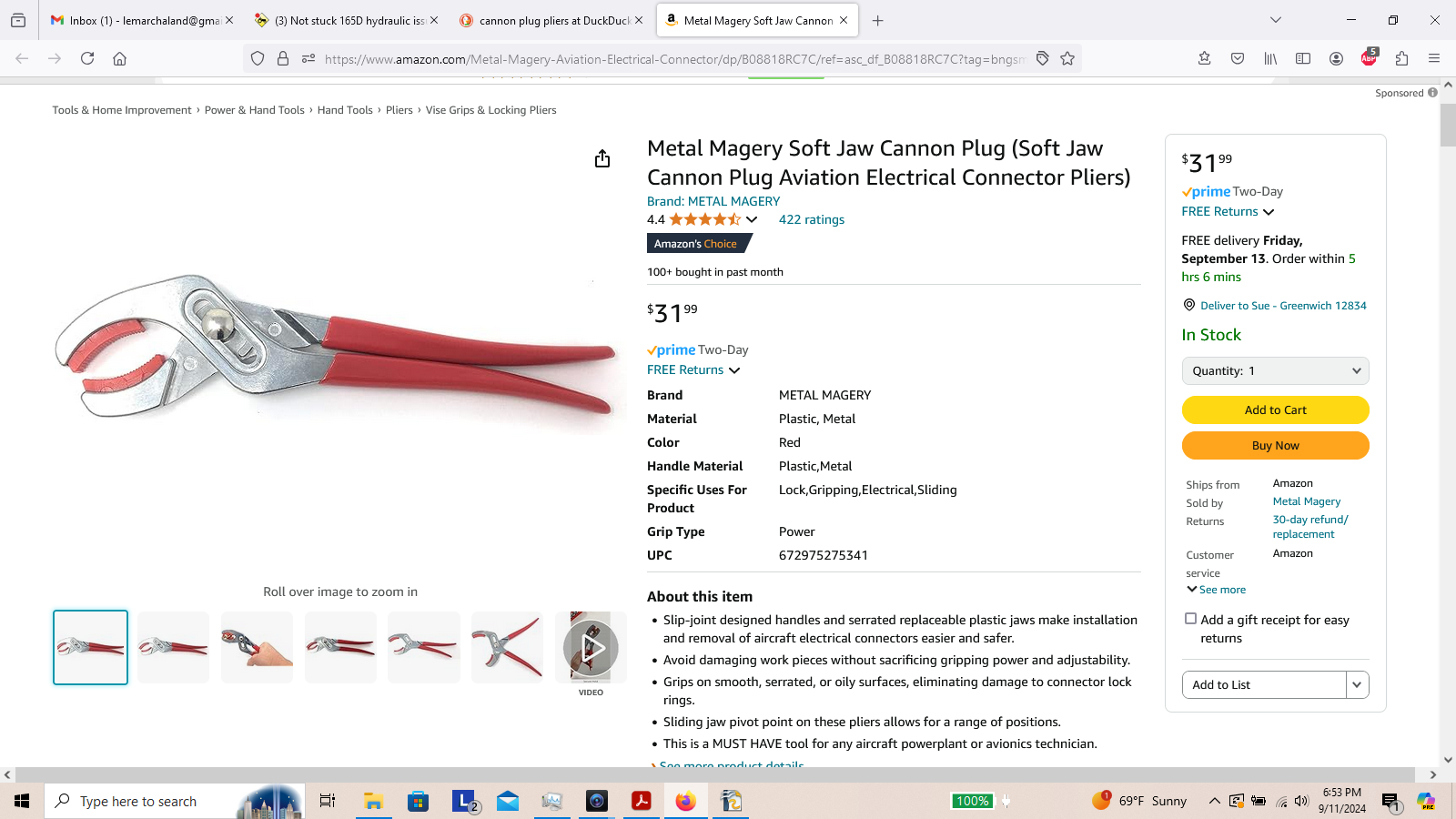Open the Firefox home page icon

tap(119, 58)
